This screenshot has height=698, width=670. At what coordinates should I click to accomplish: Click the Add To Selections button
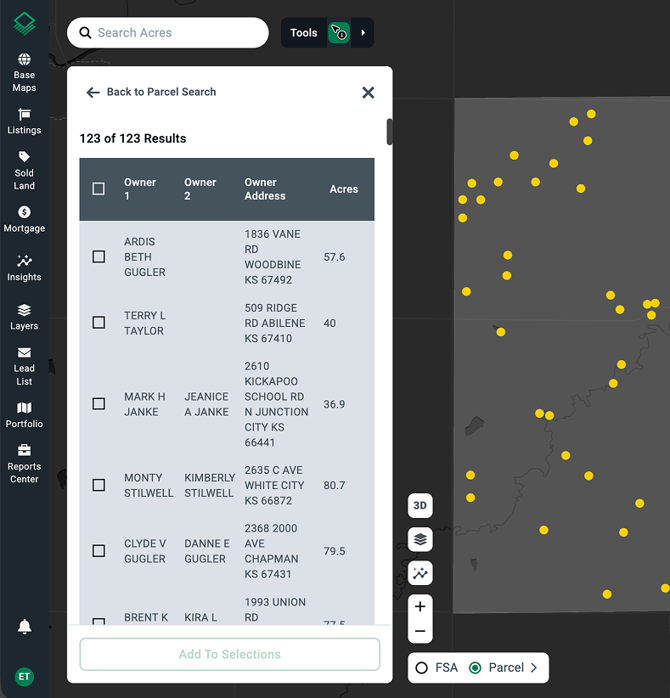click(230, 654)
